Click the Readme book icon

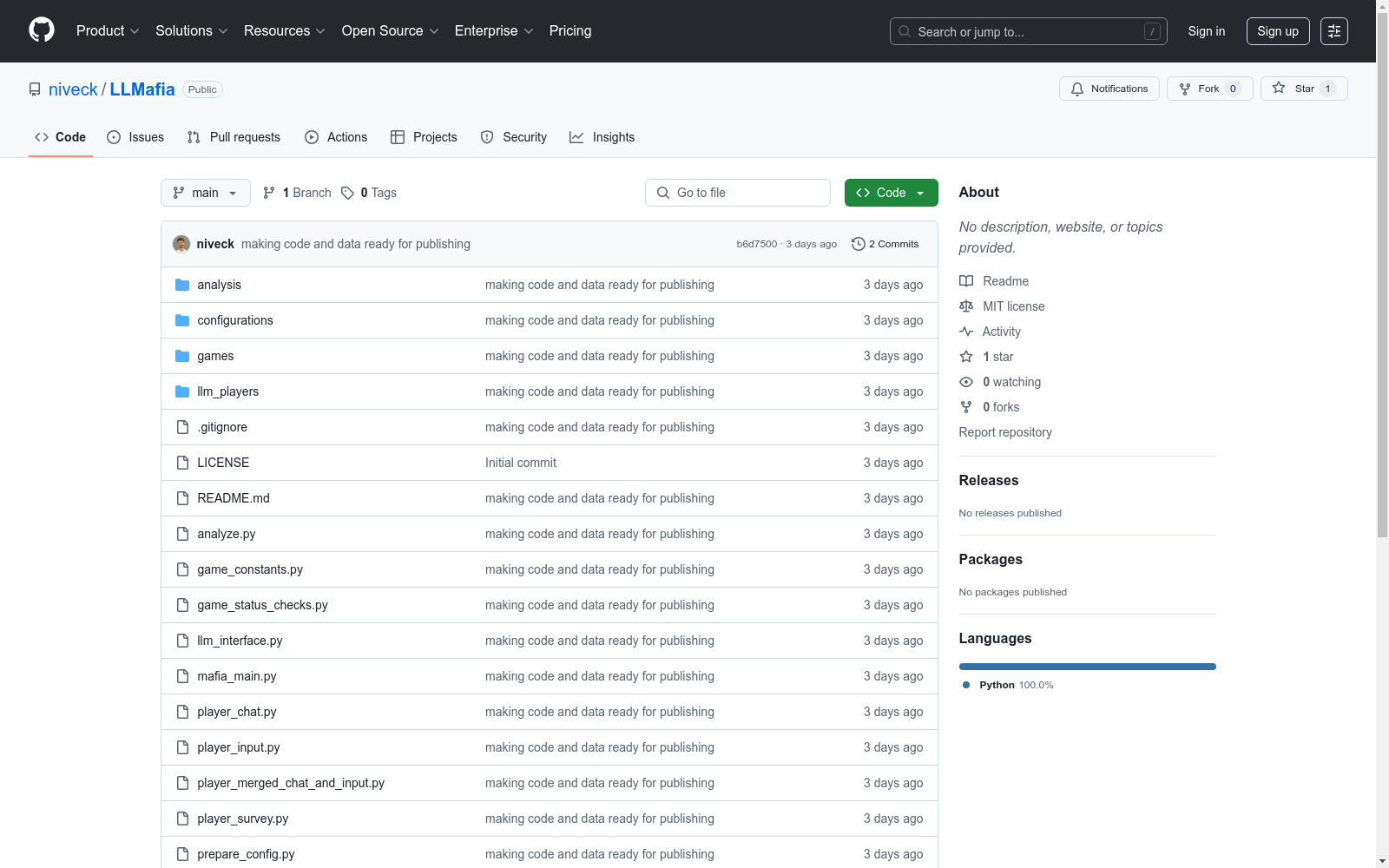click(x=966, y=281)
